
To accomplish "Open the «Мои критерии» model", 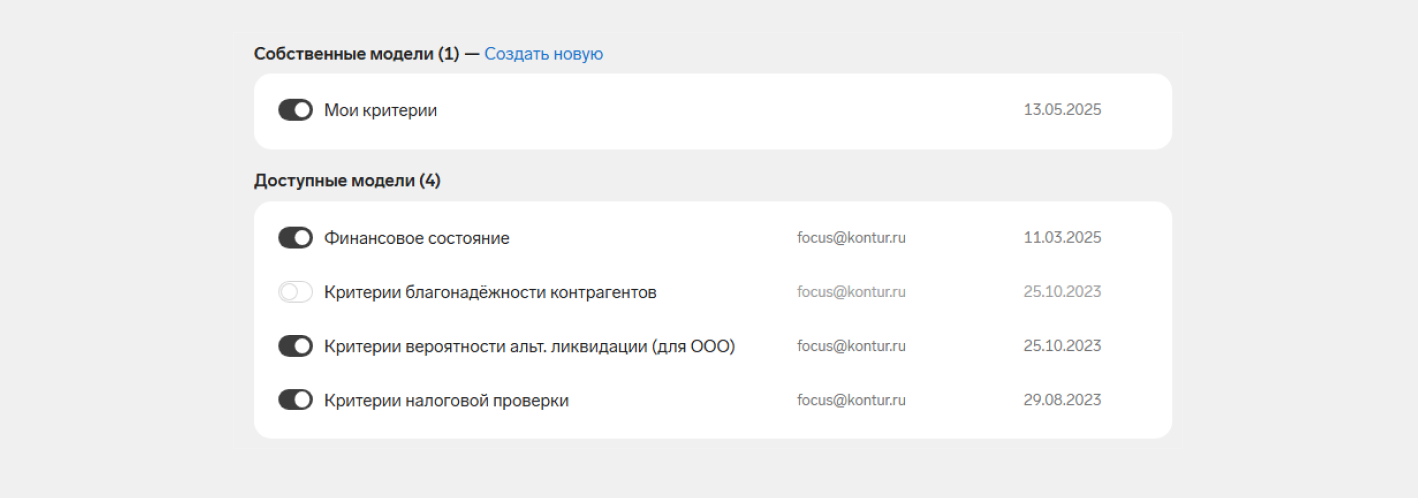I will click(x=380, y=110).
